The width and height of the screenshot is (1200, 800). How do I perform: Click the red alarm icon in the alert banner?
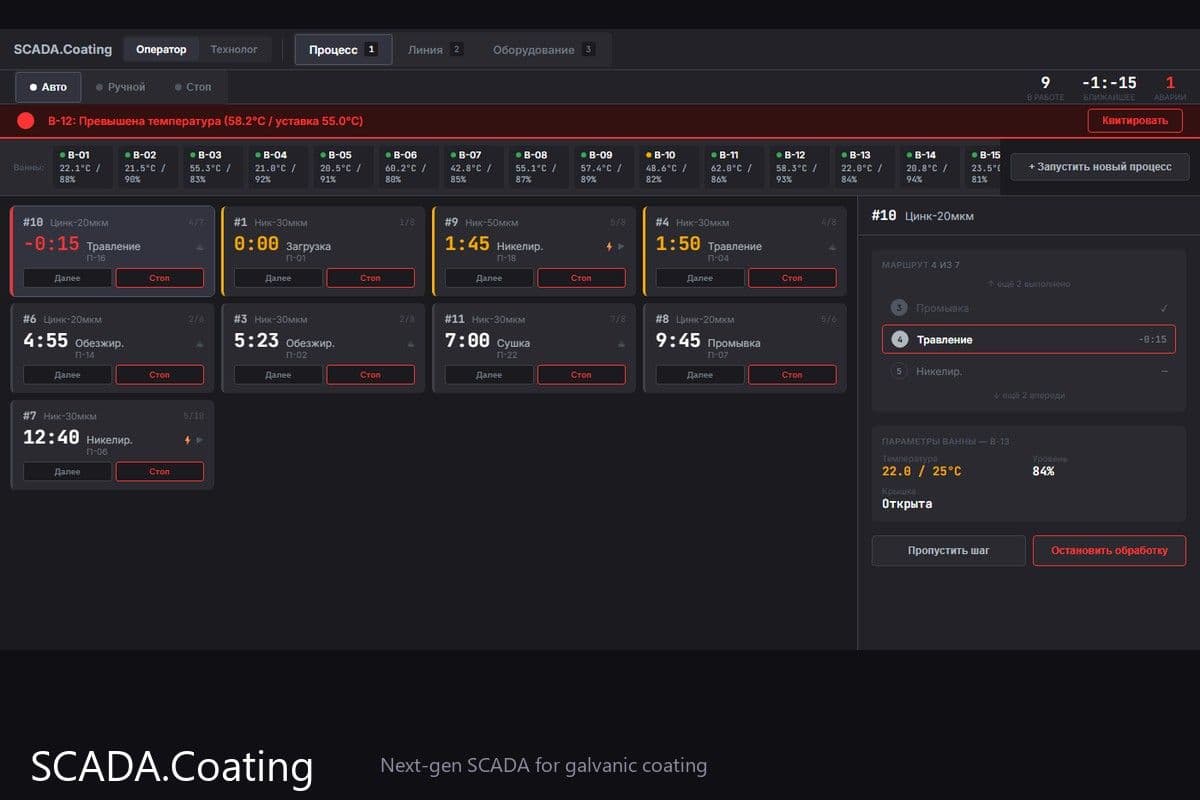pos(27,120)
